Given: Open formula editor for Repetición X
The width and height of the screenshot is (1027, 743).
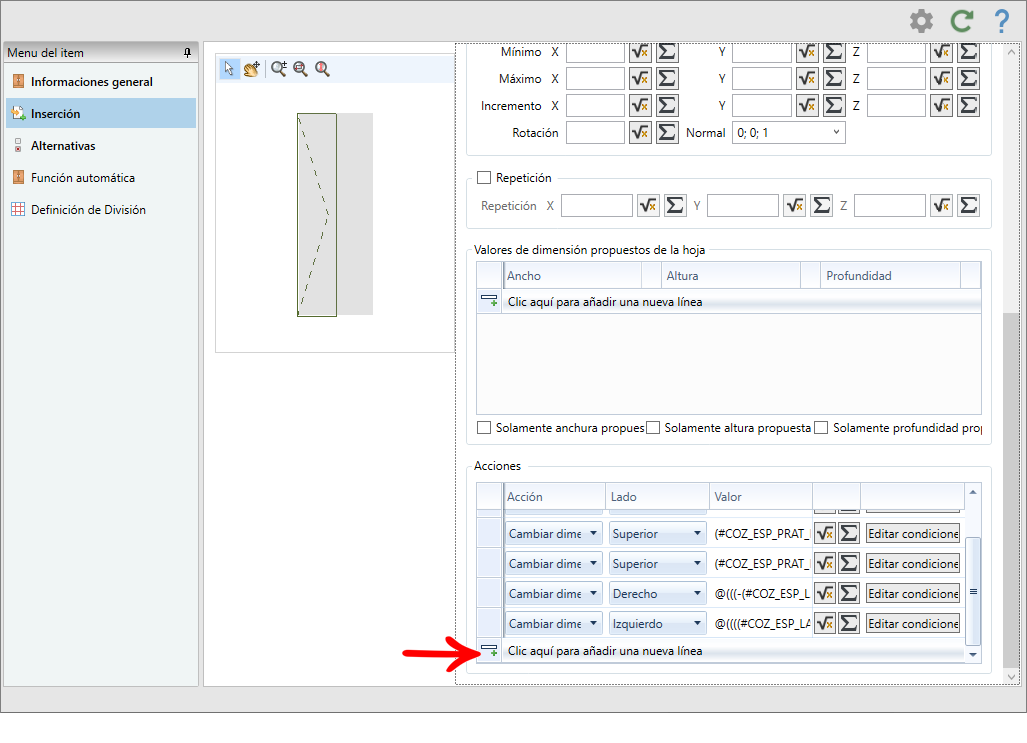Looking at the screenshot, I should click(x=648, y=206).
